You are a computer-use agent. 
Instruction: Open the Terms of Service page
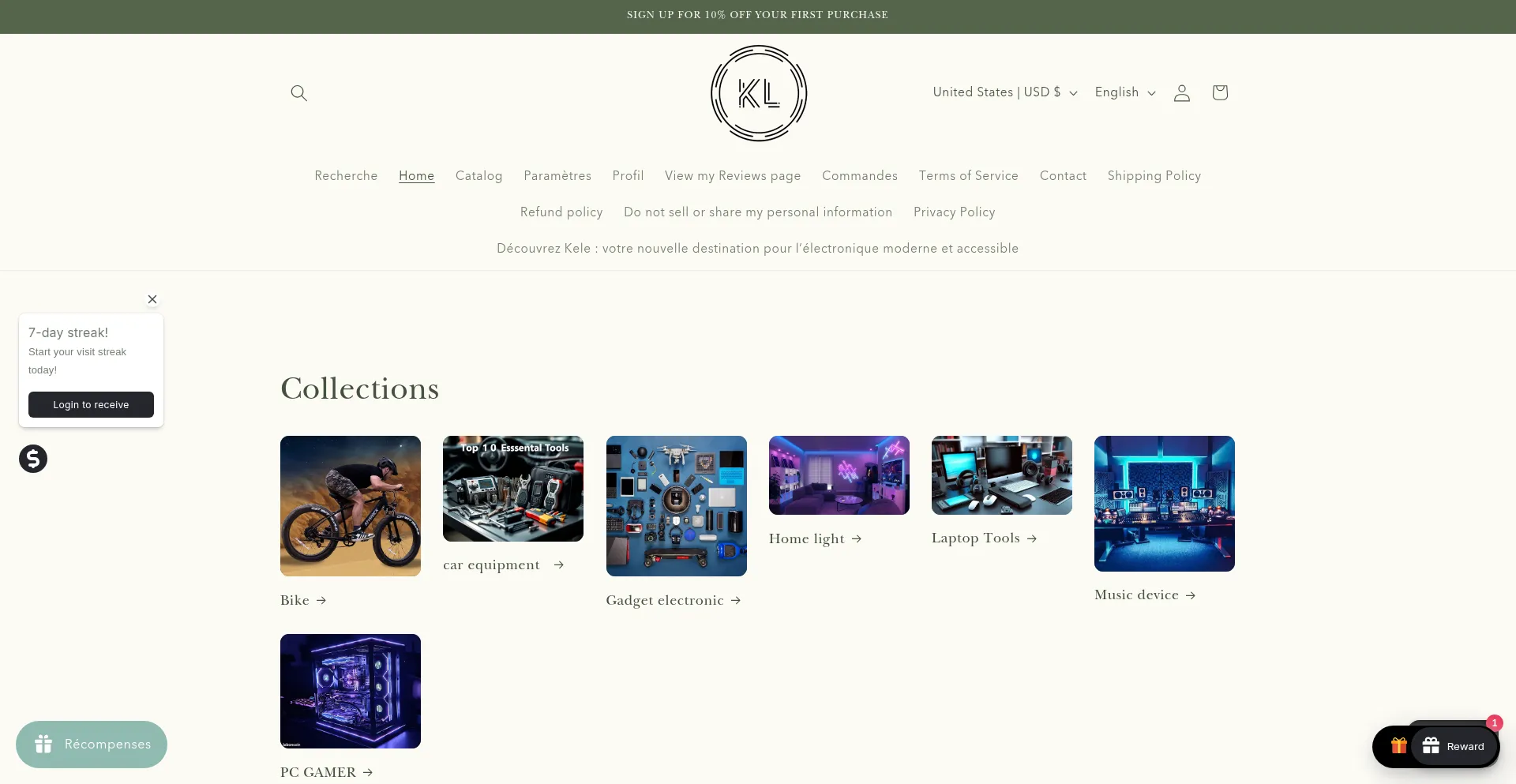[x=968, y=175]
